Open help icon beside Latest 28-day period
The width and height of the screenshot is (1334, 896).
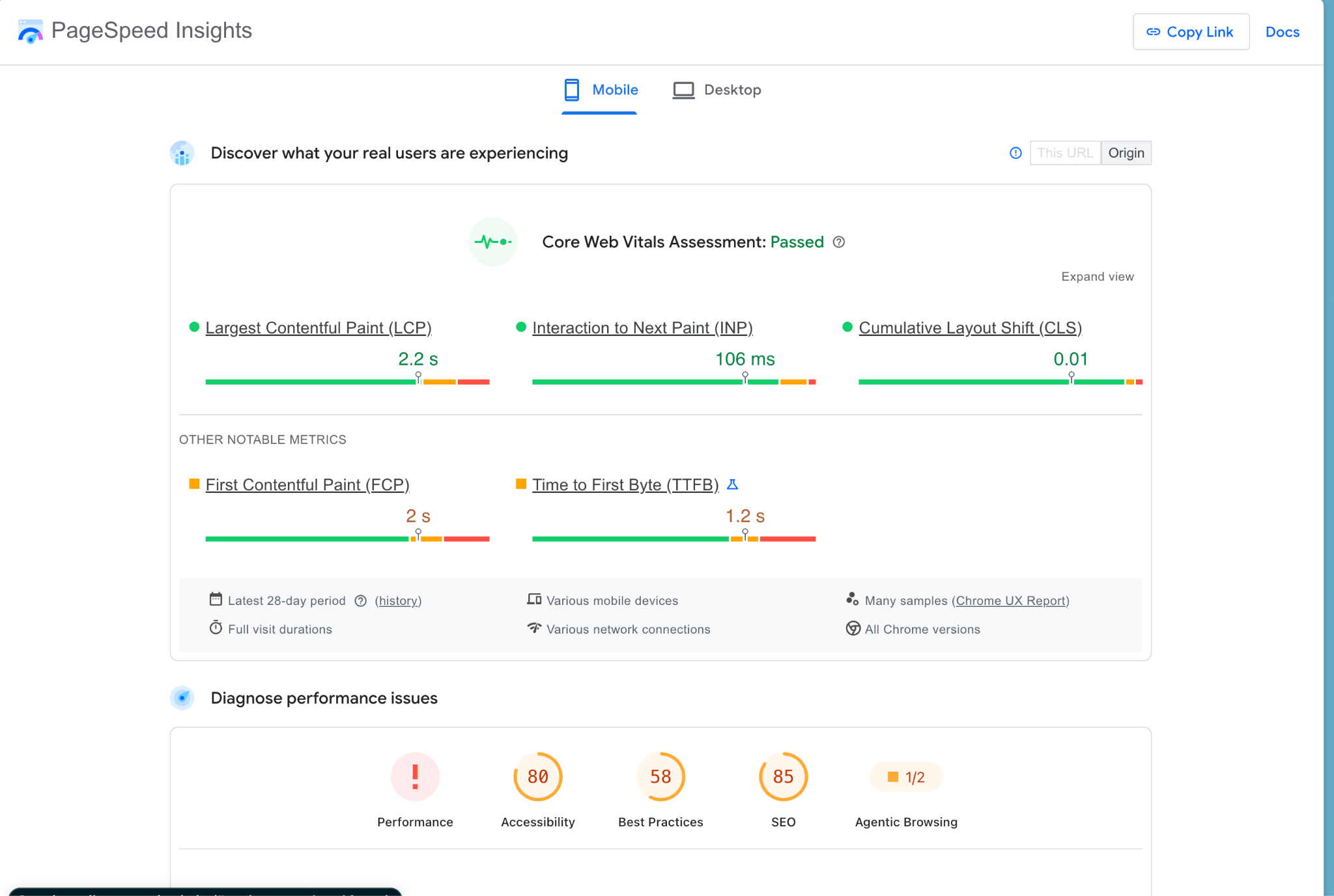(360, 601)
